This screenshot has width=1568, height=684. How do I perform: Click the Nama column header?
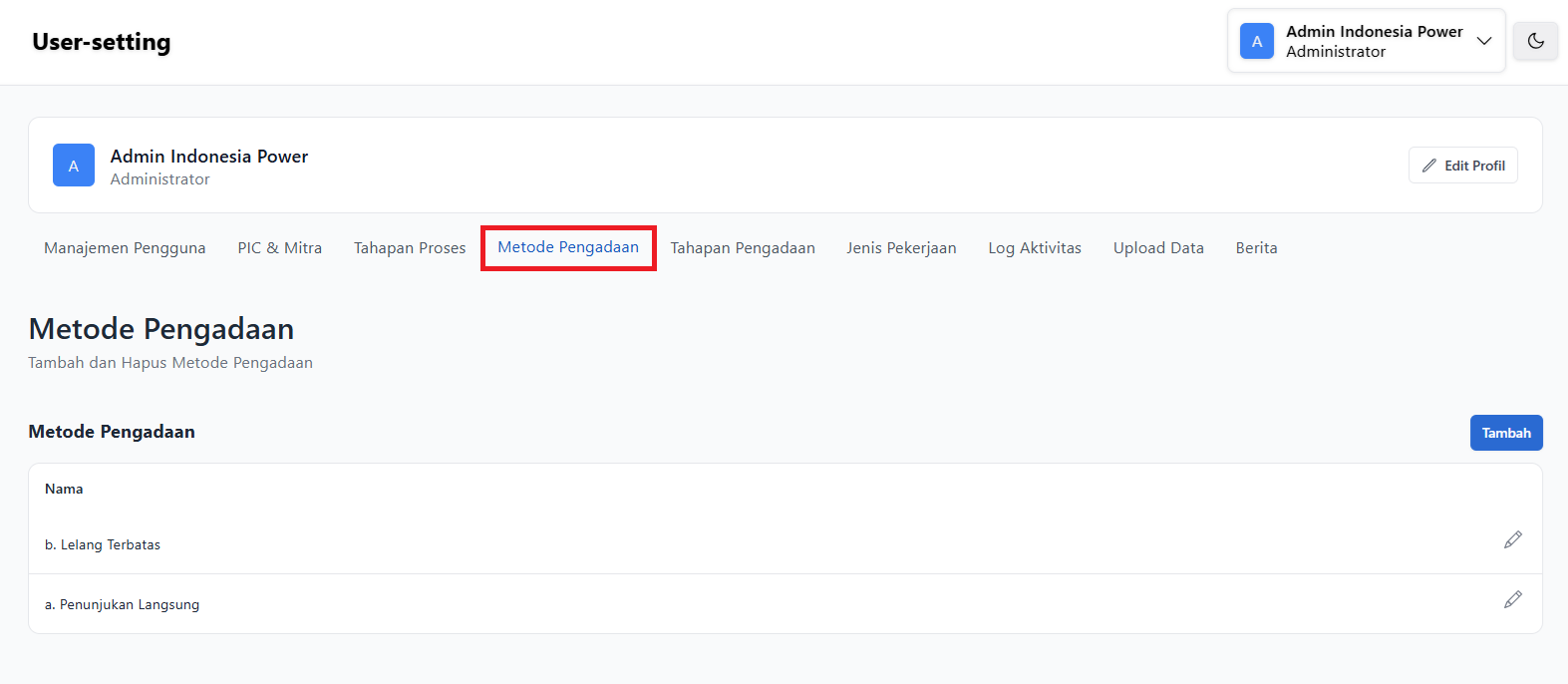[64, 489]
